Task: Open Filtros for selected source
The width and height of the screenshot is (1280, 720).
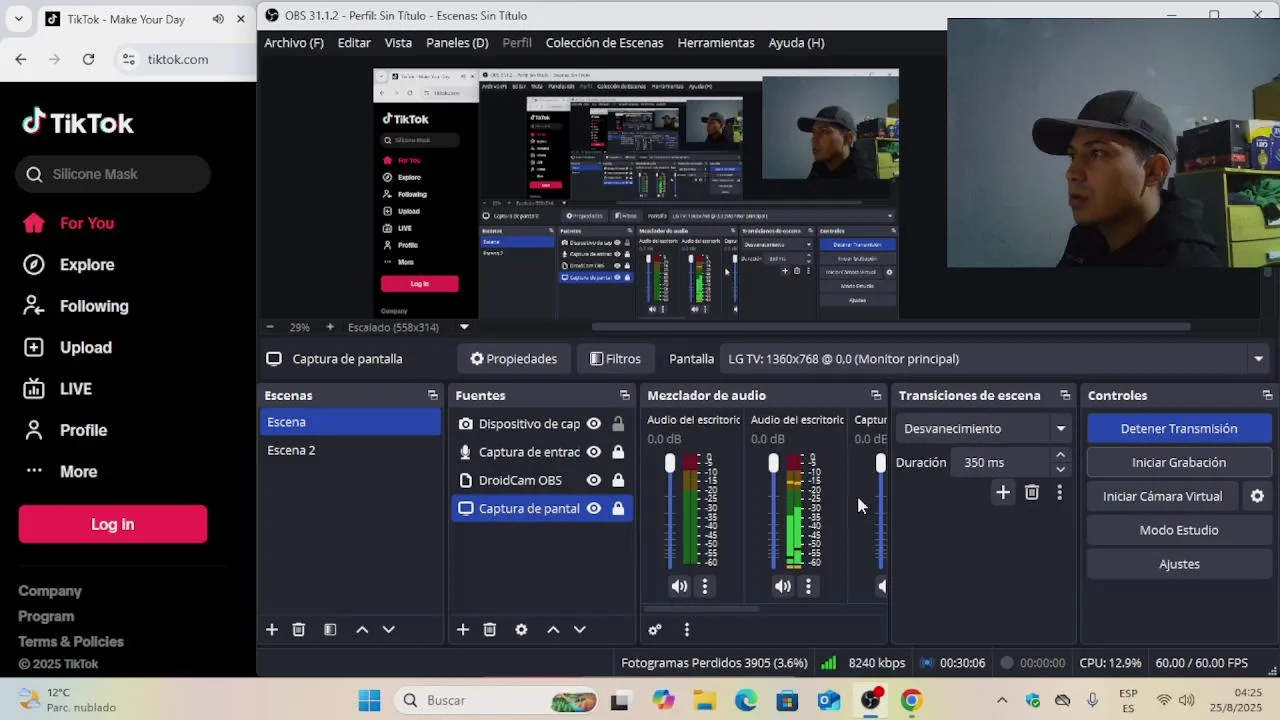Action: point(615,359)
